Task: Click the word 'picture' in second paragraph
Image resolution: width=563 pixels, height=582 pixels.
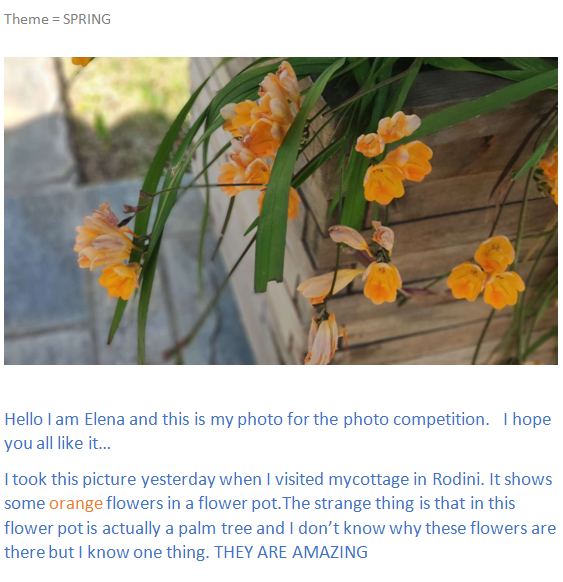Action: 109,480
